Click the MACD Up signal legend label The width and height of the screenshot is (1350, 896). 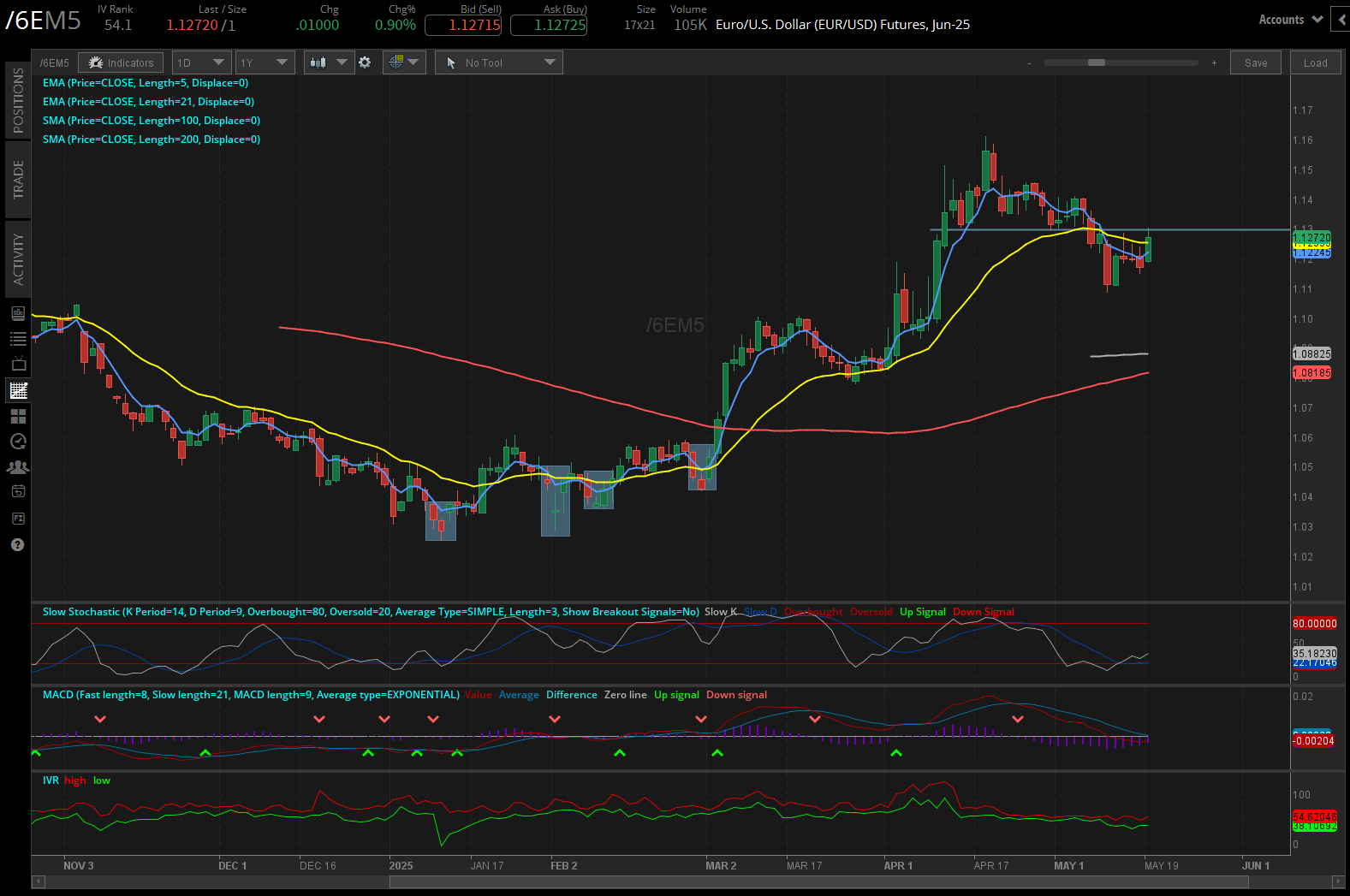click(676, 695)
